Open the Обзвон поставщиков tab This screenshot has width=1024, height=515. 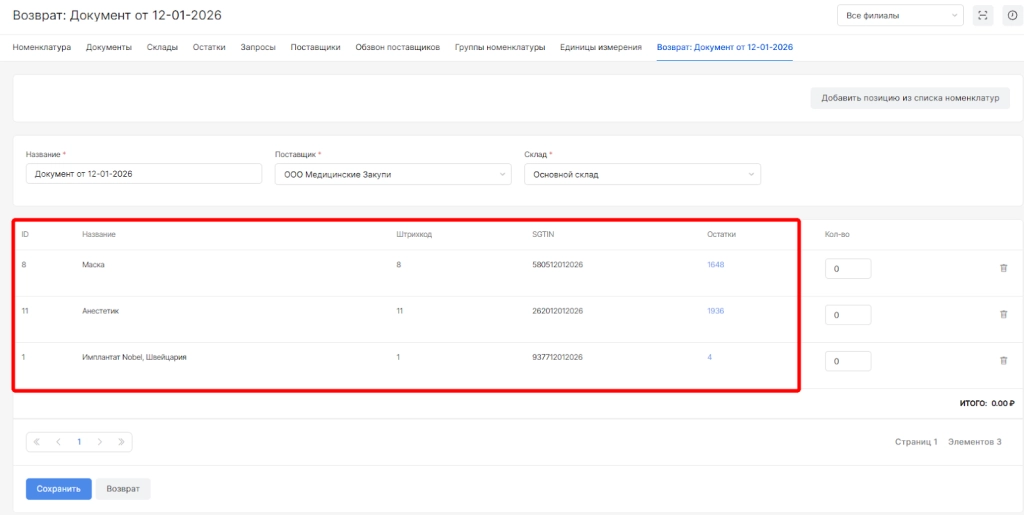tap(397, 47)
